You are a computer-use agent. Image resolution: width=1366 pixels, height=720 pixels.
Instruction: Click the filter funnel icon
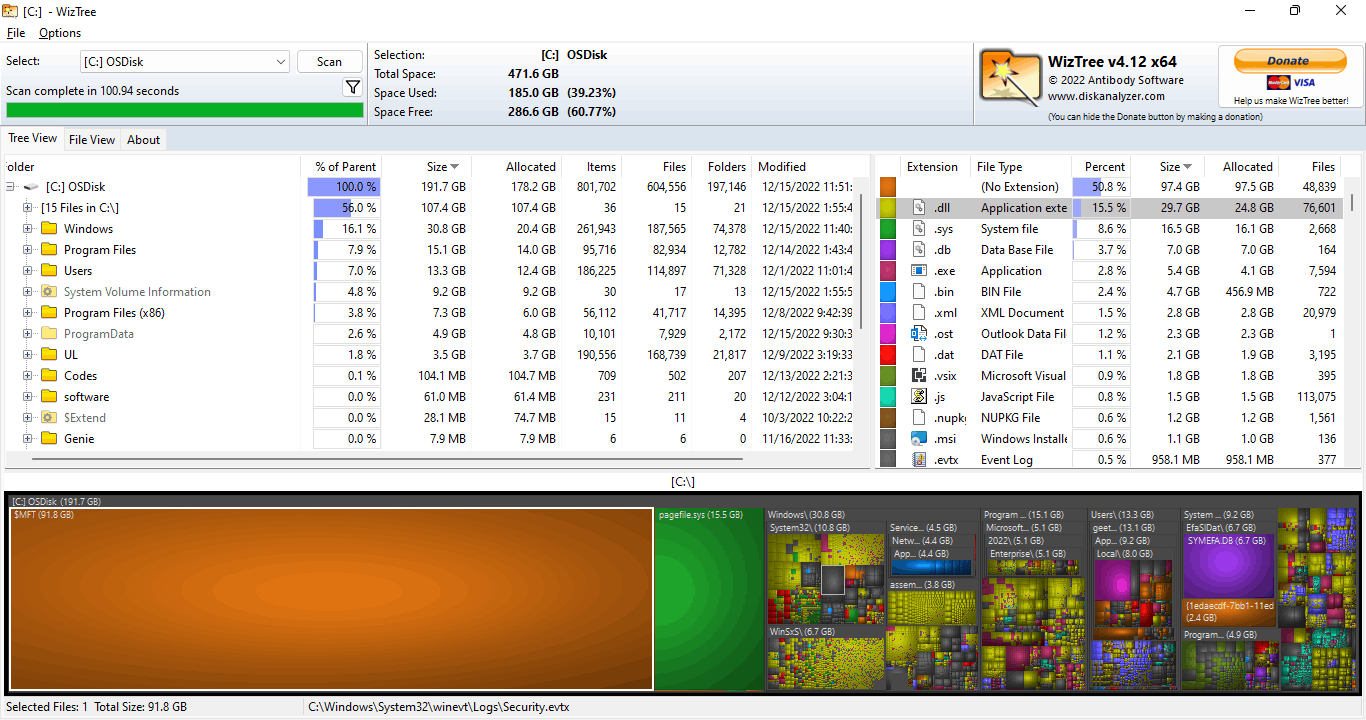[x=353, y=88]
